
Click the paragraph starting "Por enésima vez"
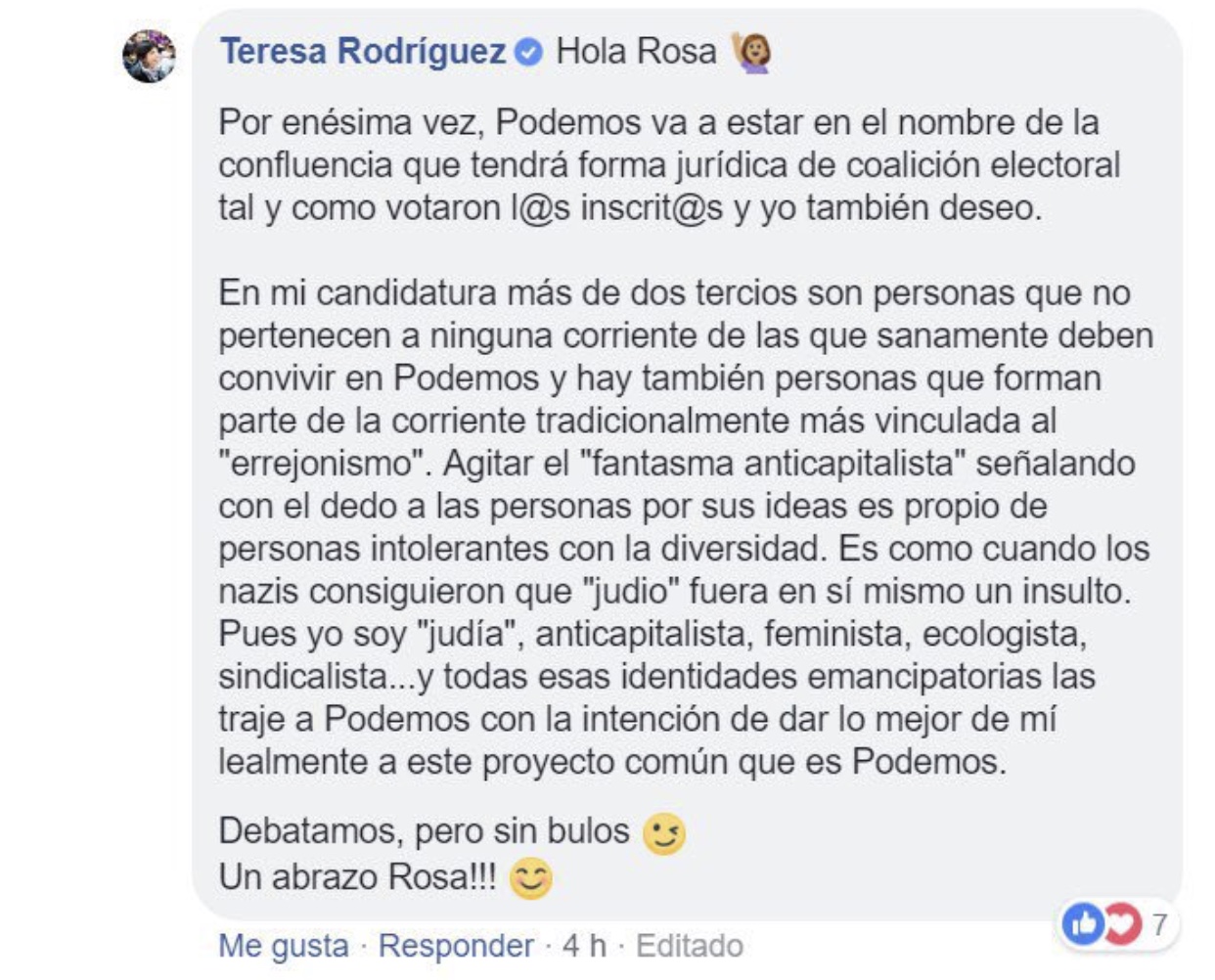pos(668,165)
